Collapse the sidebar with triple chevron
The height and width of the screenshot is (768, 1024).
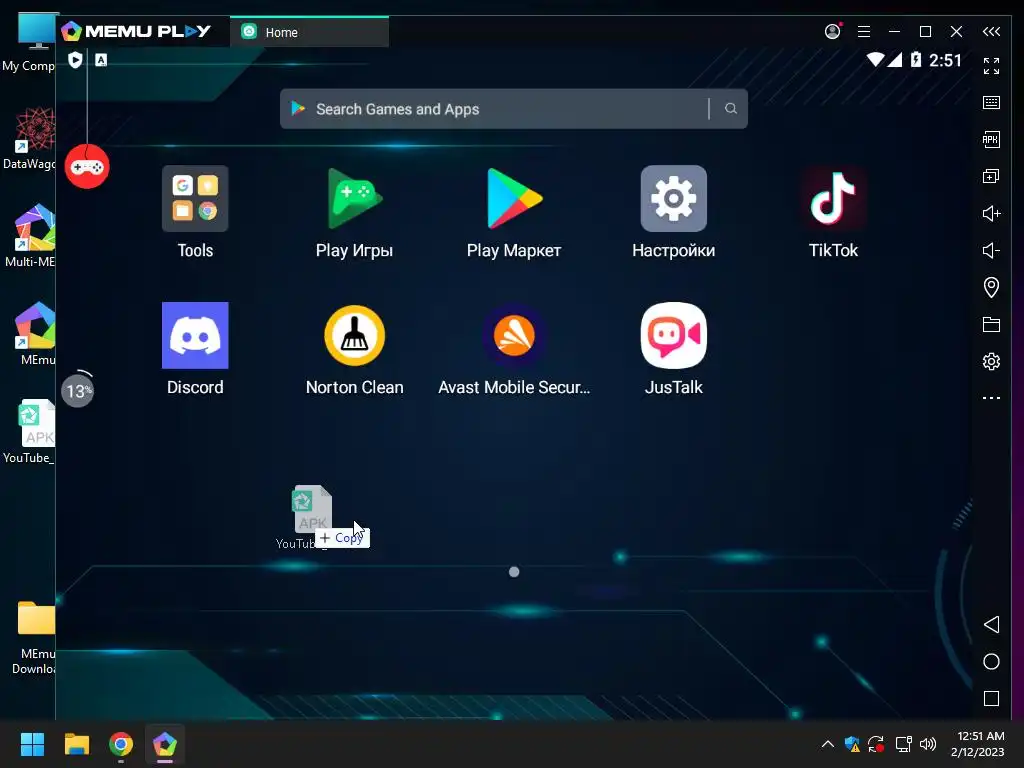click(x=991, y=31)
